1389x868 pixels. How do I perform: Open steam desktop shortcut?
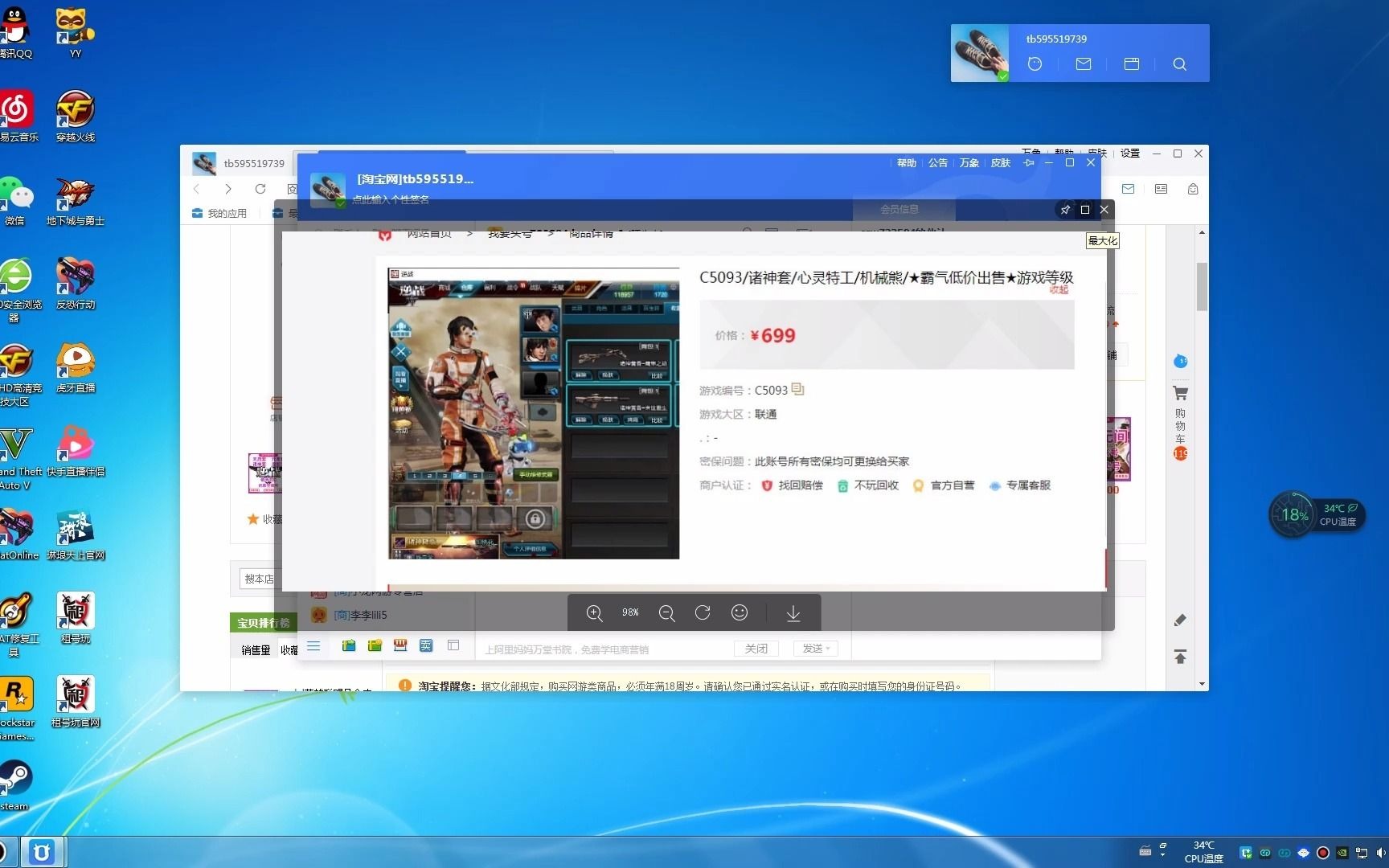[14, 784]
